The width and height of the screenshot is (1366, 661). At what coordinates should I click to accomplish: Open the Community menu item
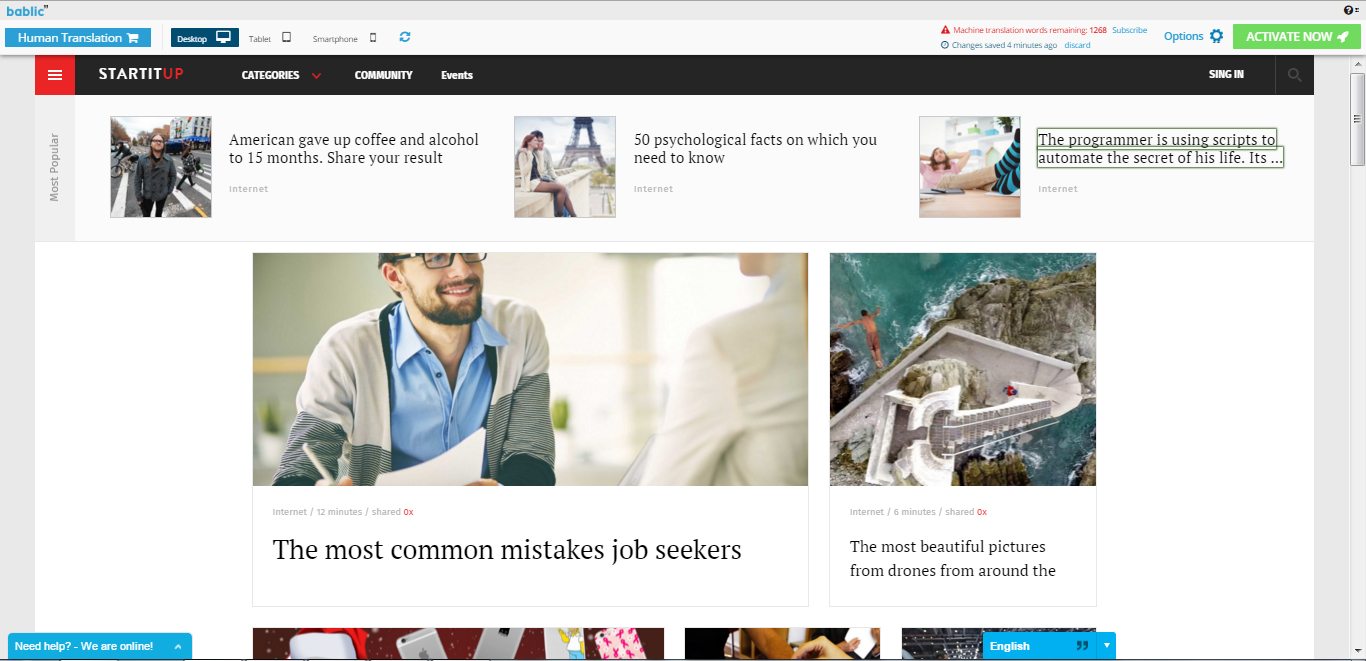tap(383, 75)
